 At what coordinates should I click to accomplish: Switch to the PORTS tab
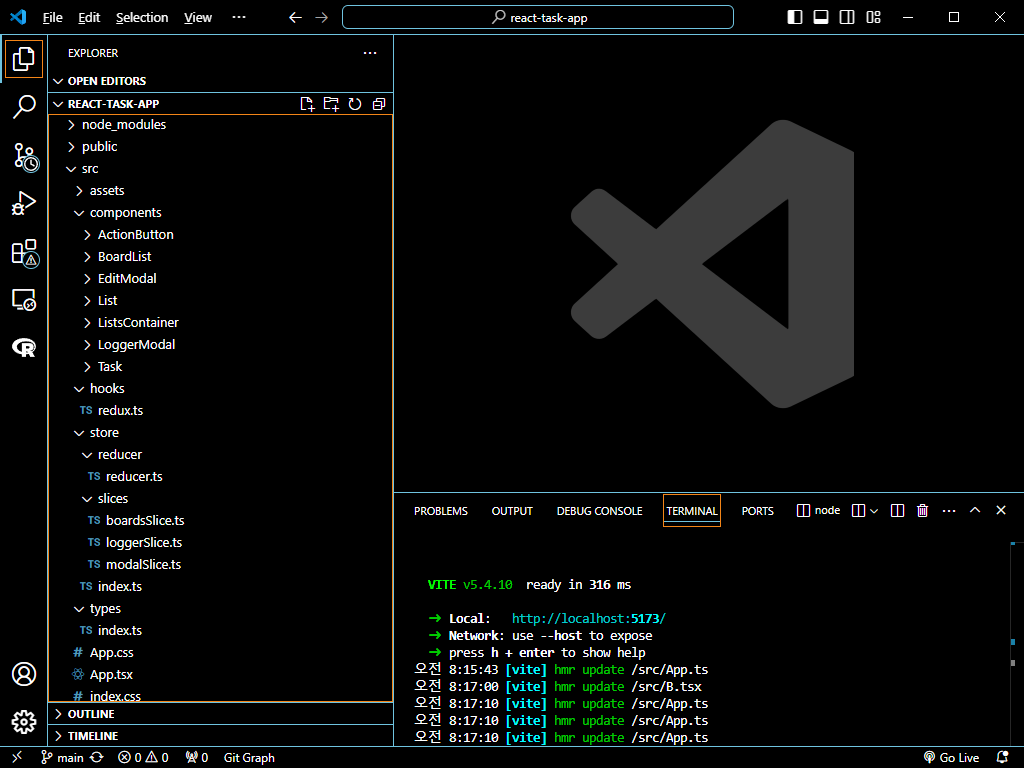pos(758,511)
